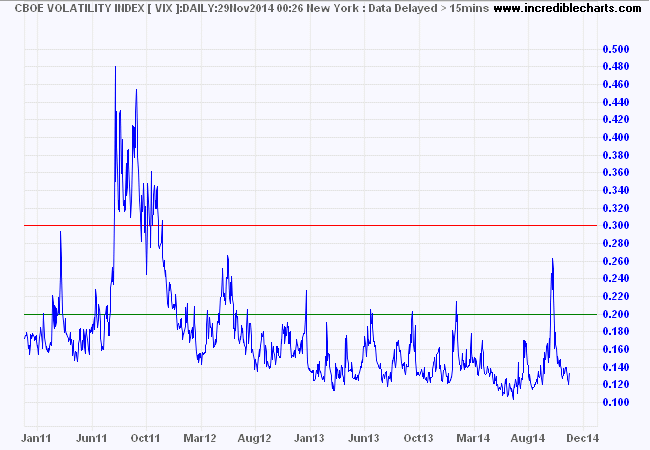
Task: Click the Jan11 date label
Action: pos(36,438)
